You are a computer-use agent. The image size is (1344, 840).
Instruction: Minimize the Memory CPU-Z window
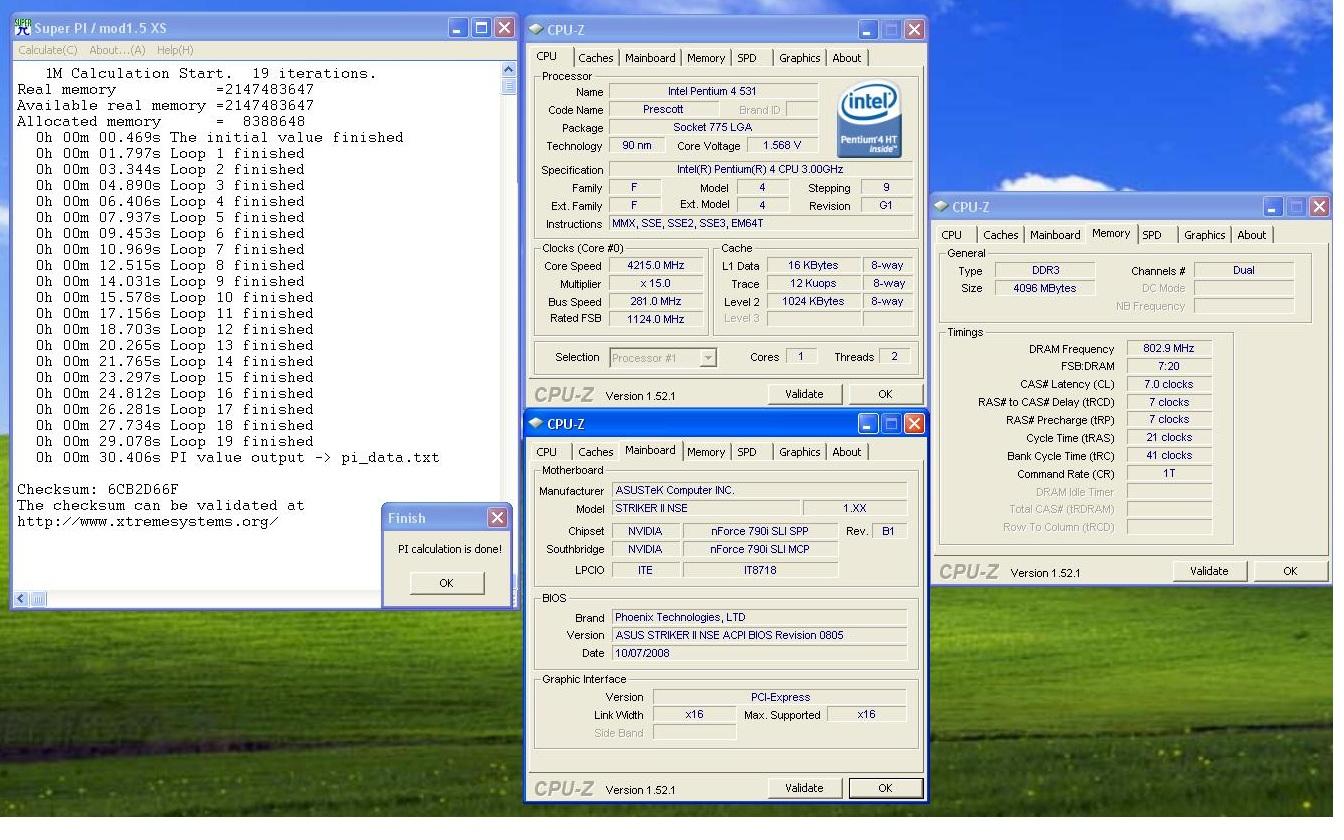[x=1273, y=207]
